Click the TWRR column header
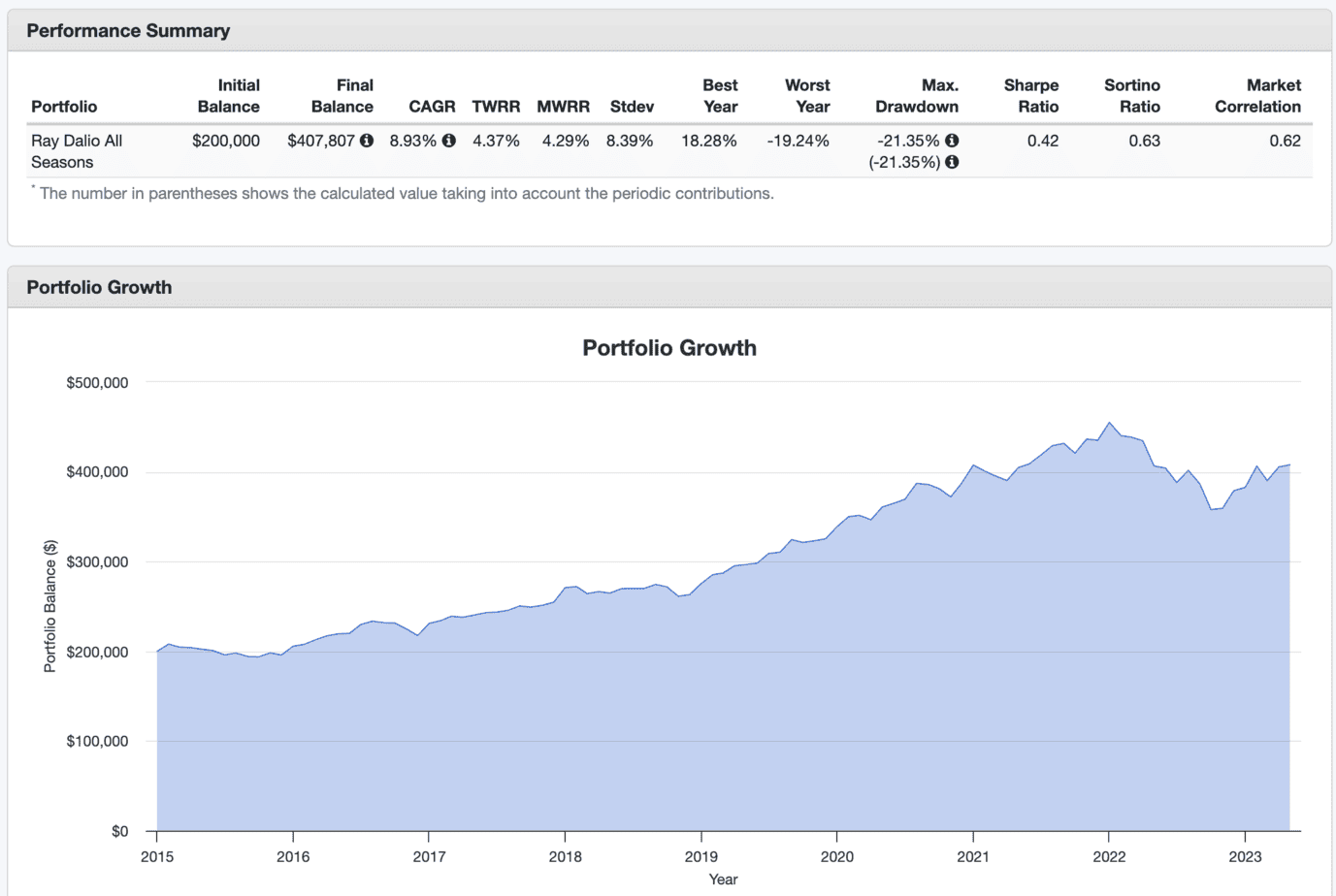This screenshot has height=896, width=1336. pyautogui.click(x=496, y=107)
